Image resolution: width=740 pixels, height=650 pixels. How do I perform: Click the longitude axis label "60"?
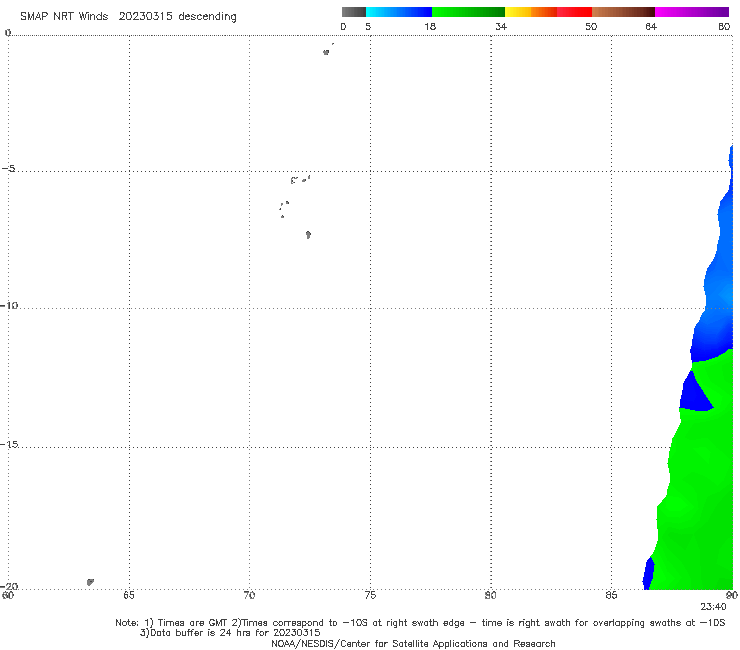point(8,595)
